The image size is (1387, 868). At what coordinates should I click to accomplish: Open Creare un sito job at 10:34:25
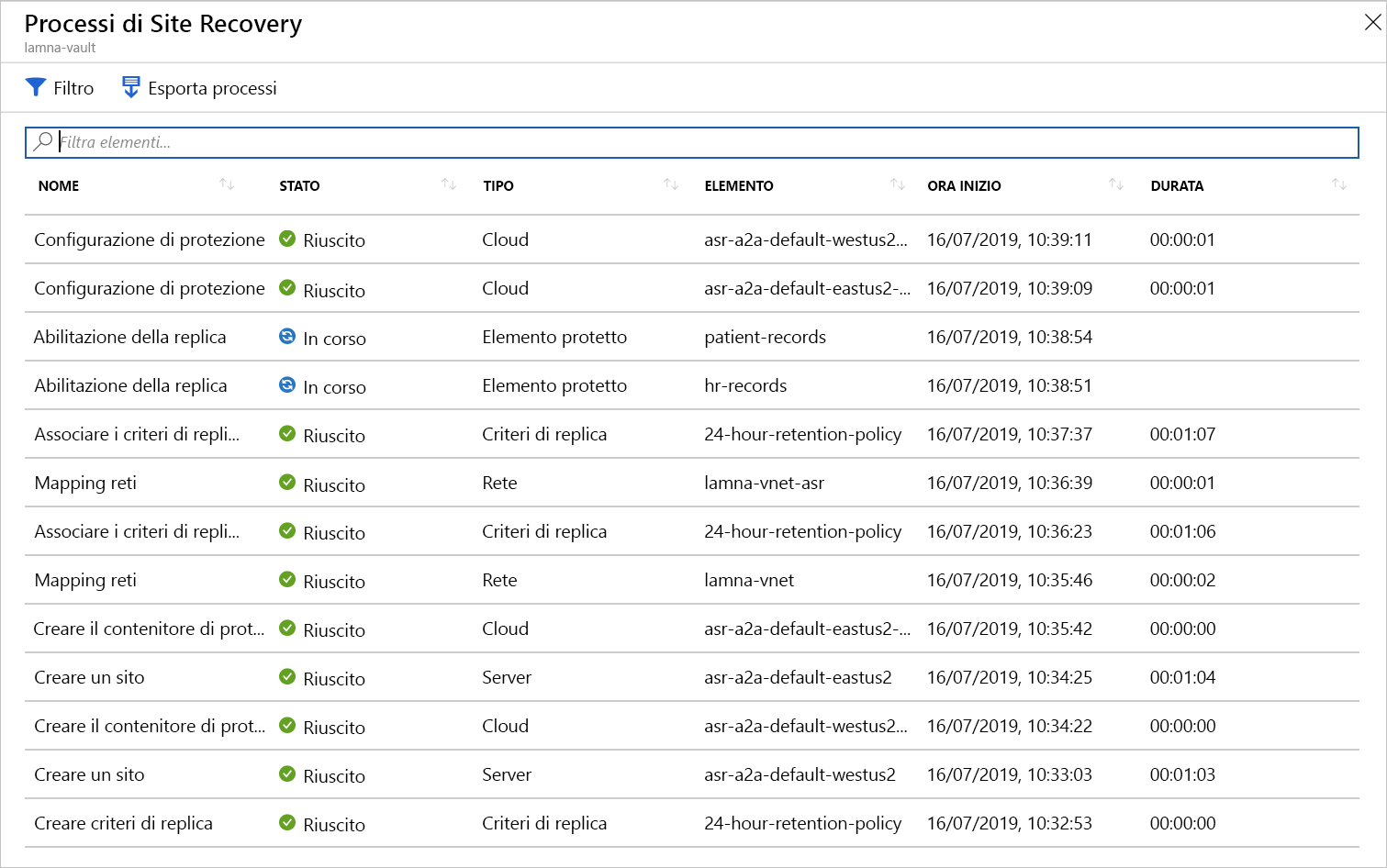click(89, 677)
